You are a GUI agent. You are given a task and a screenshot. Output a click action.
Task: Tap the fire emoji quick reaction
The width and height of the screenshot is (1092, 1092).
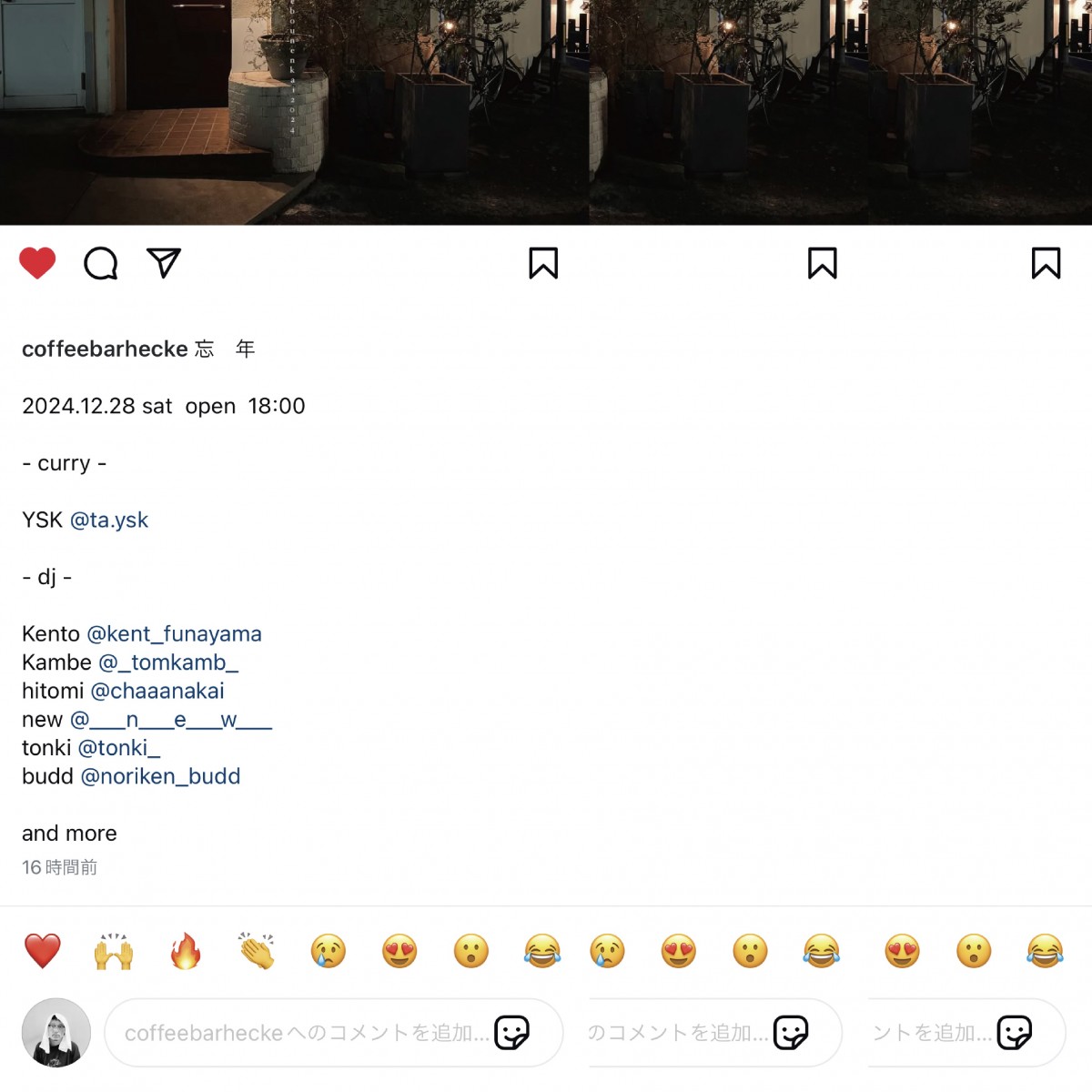point(186,951)
